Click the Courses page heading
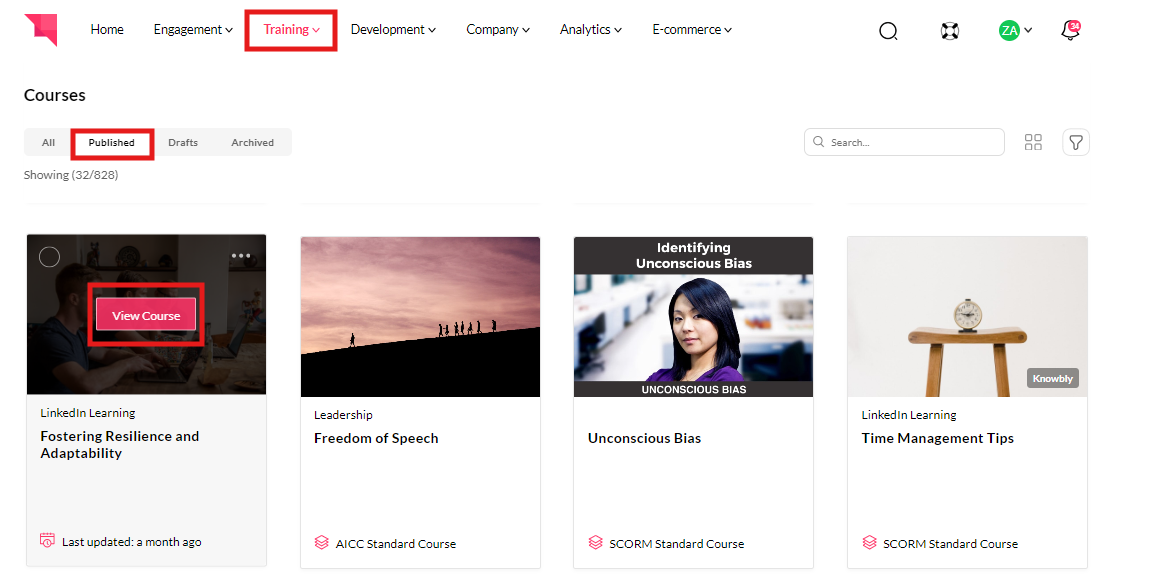This screenshot has height=577, width=1153. tap(54, 96)
